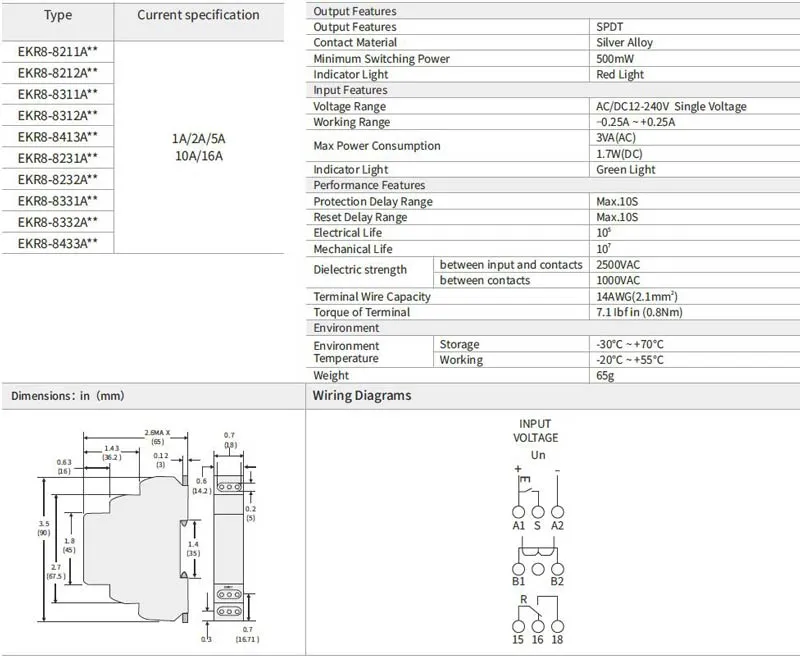The image size is (800, 657).
Task: Click the Wiring Diagrams section heading
Action: coord(362,395)
